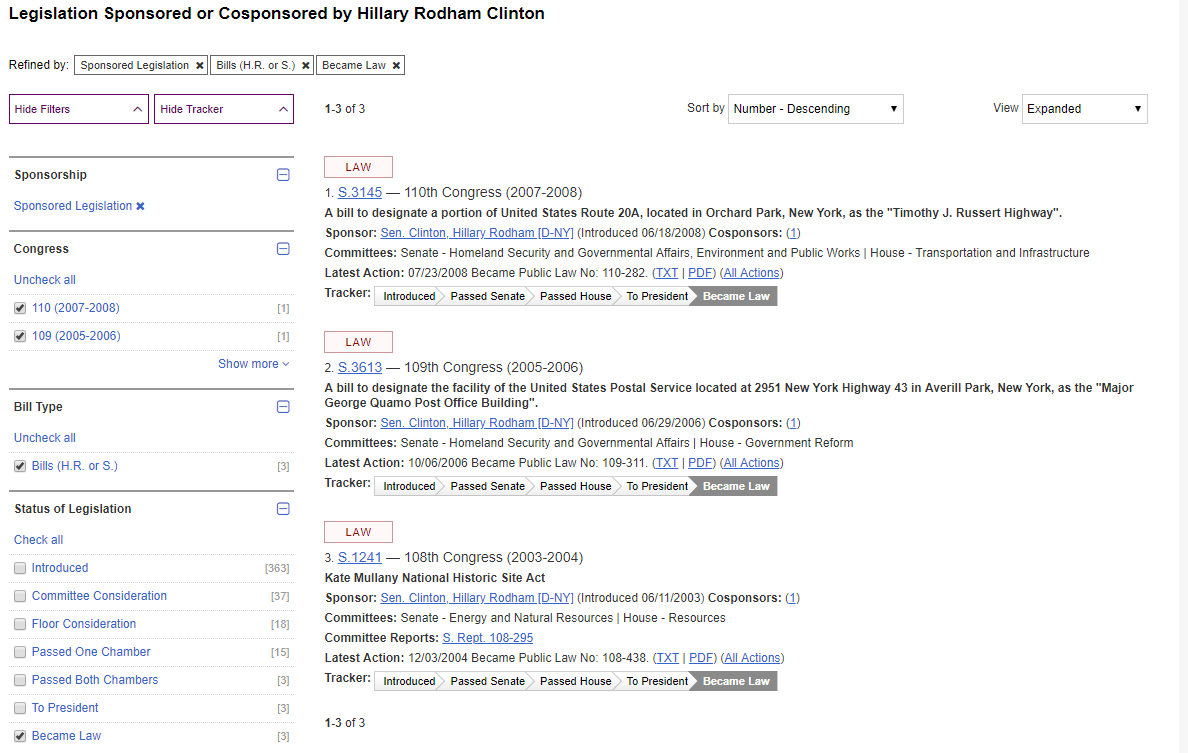The image size is (1188, 753).
Task: Collapse filters with Hide Filters button
Action: pyautogui.click(x=79, y=109)
